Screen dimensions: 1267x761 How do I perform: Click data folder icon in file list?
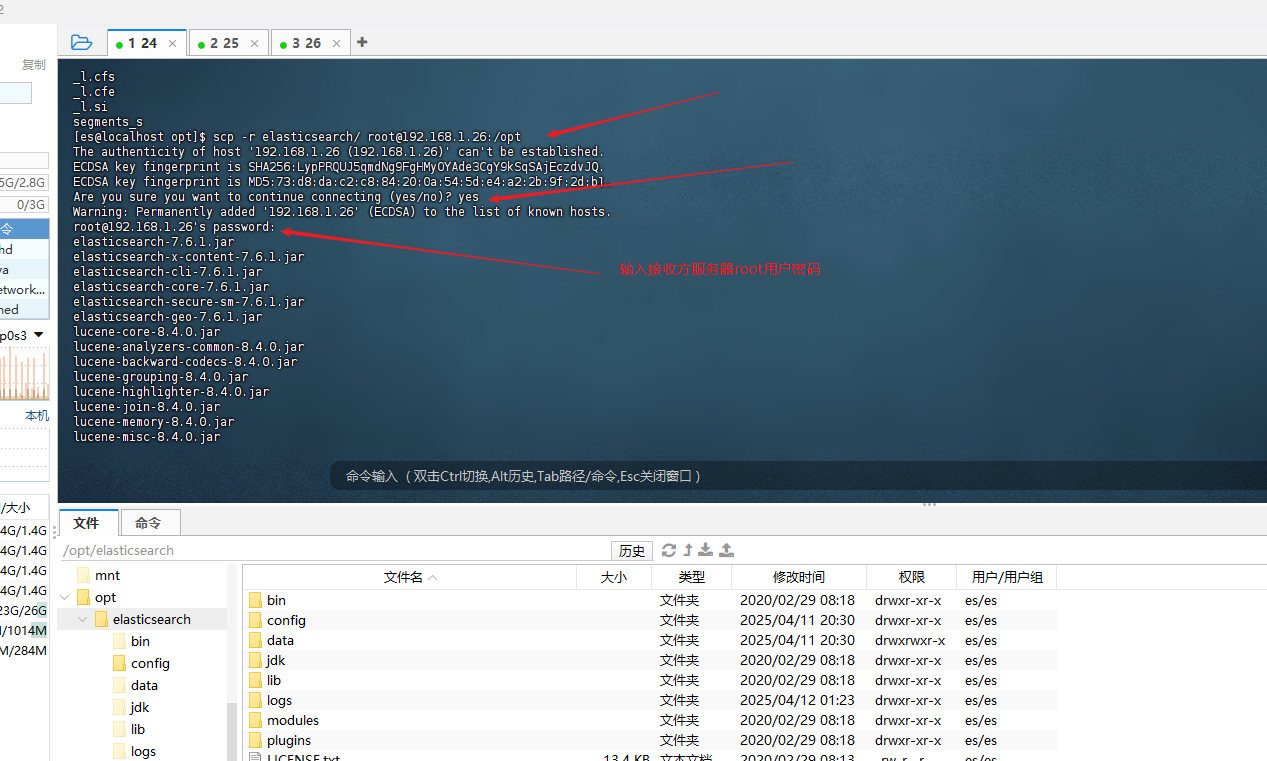coord(255,640)
